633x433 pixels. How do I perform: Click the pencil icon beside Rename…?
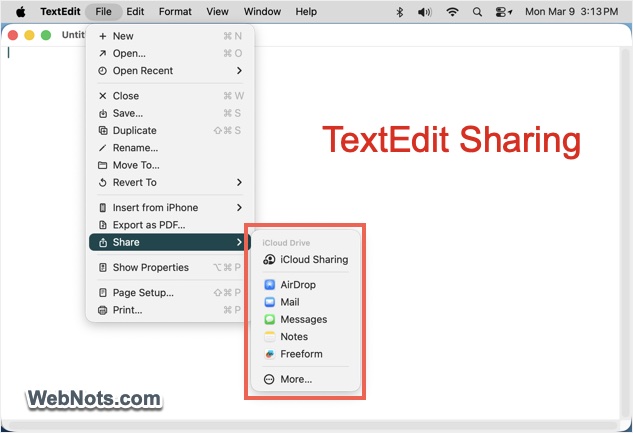(x=103, y=148)
